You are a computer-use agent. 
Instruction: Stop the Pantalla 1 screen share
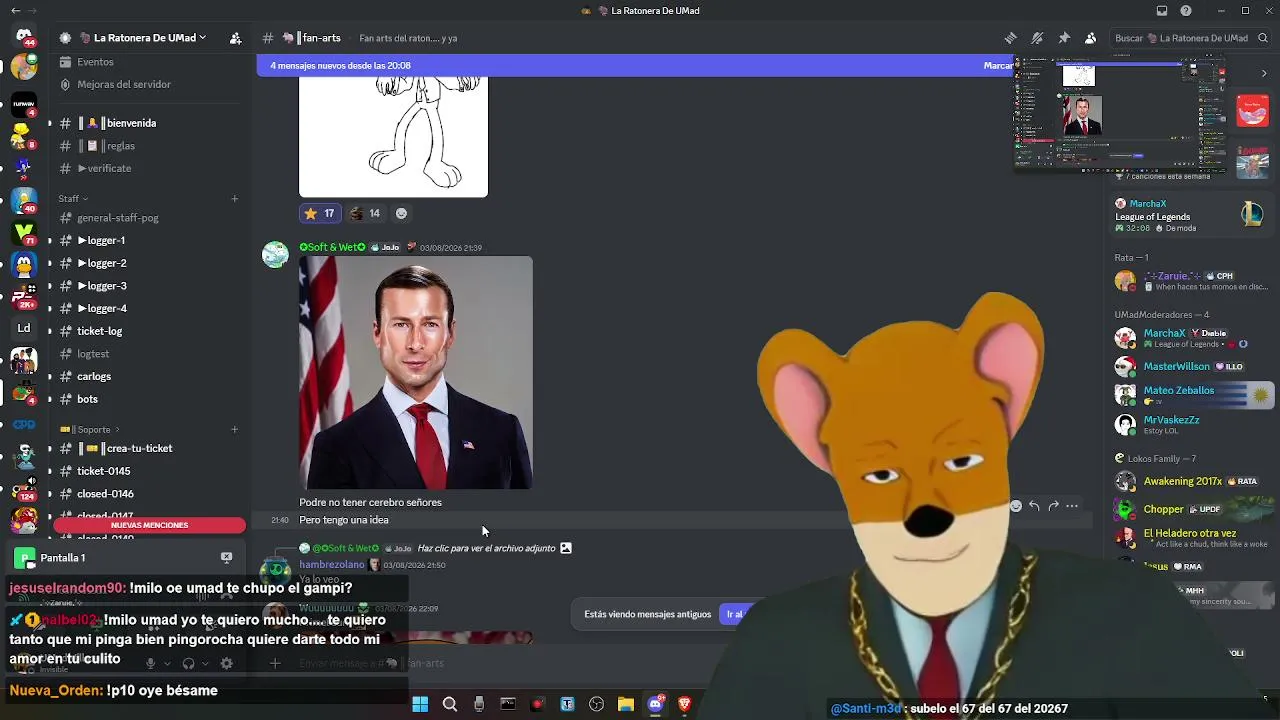point(226,557)
